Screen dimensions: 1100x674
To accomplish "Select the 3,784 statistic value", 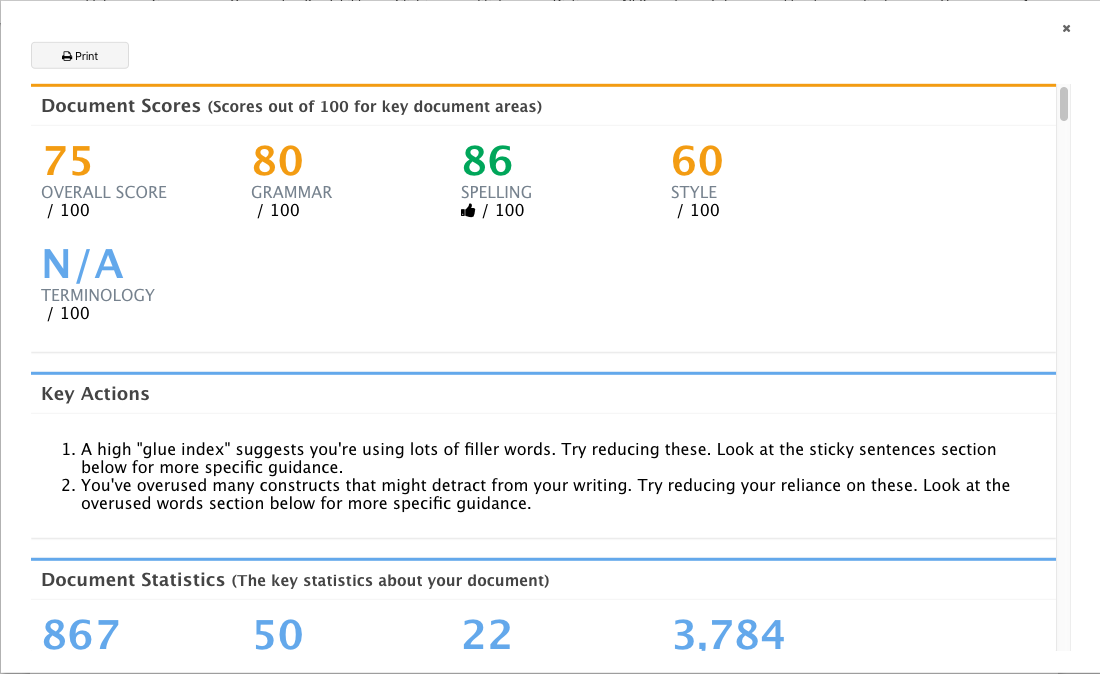I will pos(728,635).
